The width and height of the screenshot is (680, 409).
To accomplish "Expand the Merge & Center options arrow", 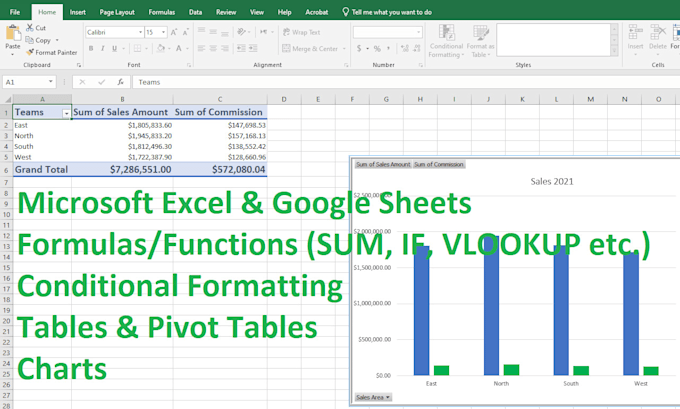I will click(x=344, y=49).
